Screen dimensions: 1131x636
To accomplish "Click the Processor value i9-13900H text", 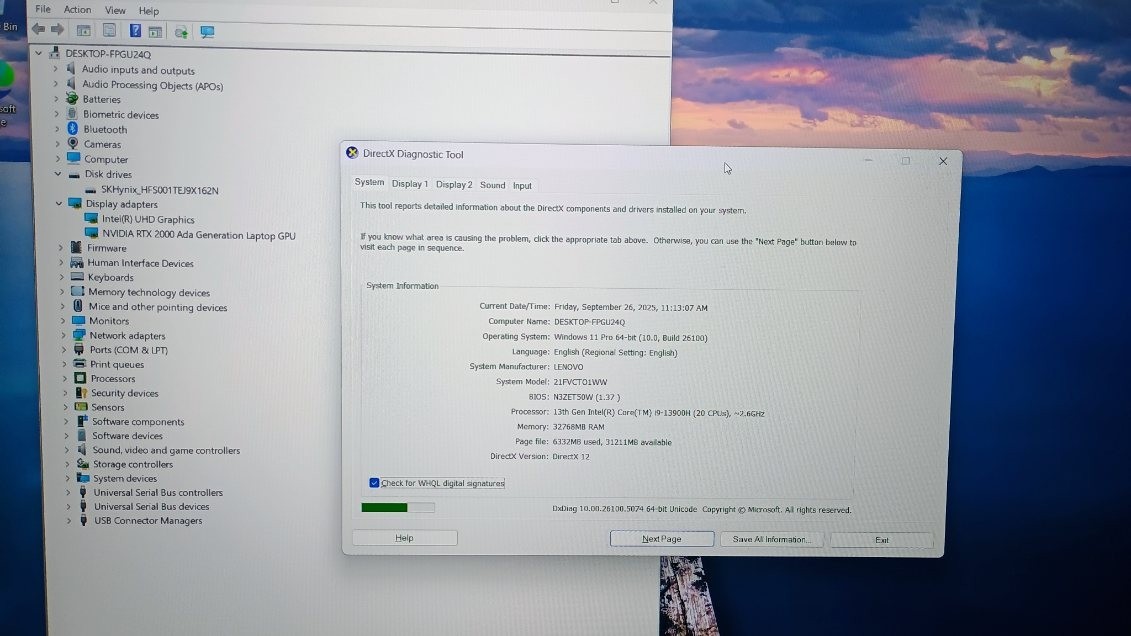I will (659, 413).
